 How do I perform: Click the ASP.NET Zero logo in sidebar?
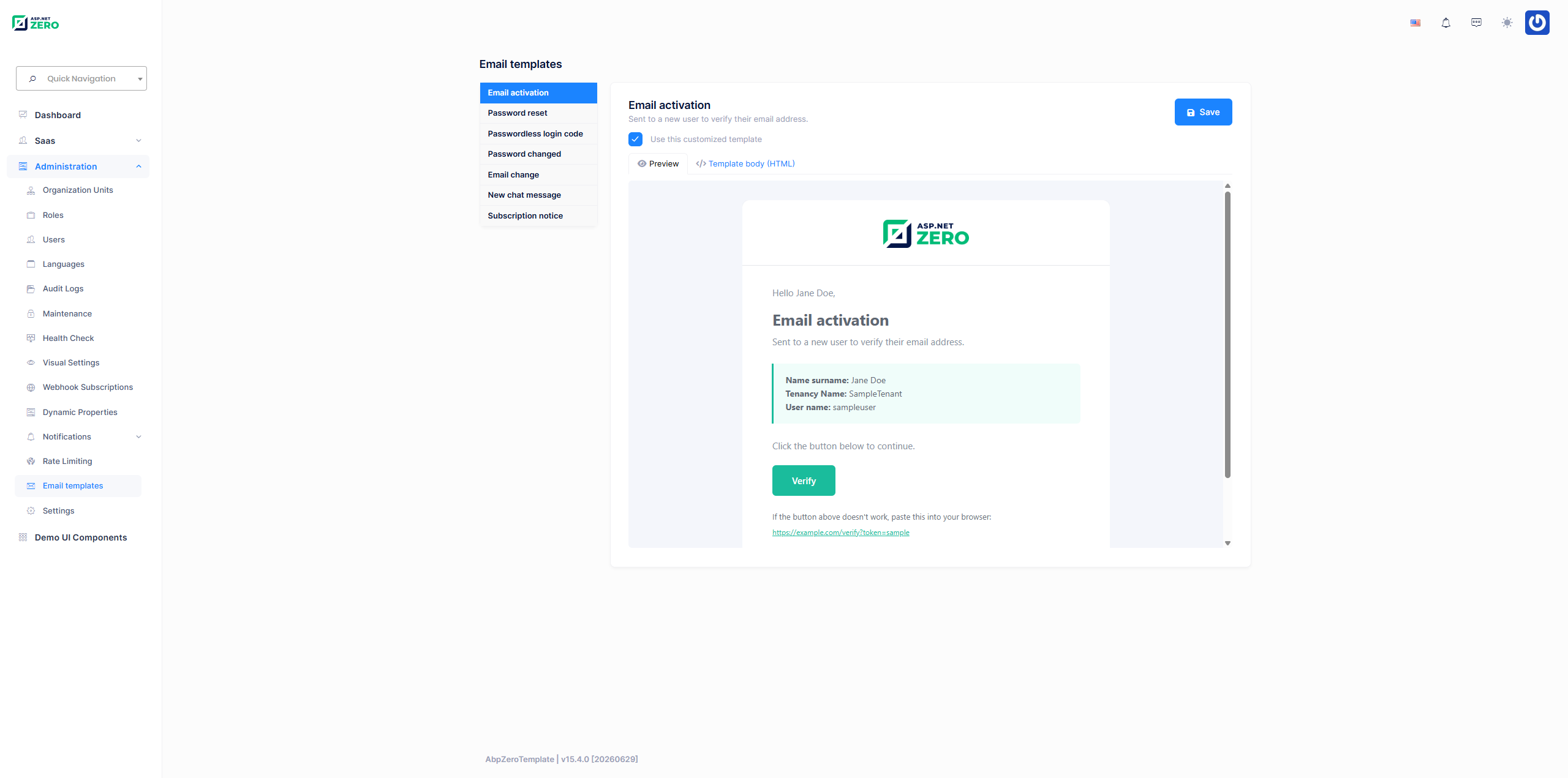click(x=36, y=23)
